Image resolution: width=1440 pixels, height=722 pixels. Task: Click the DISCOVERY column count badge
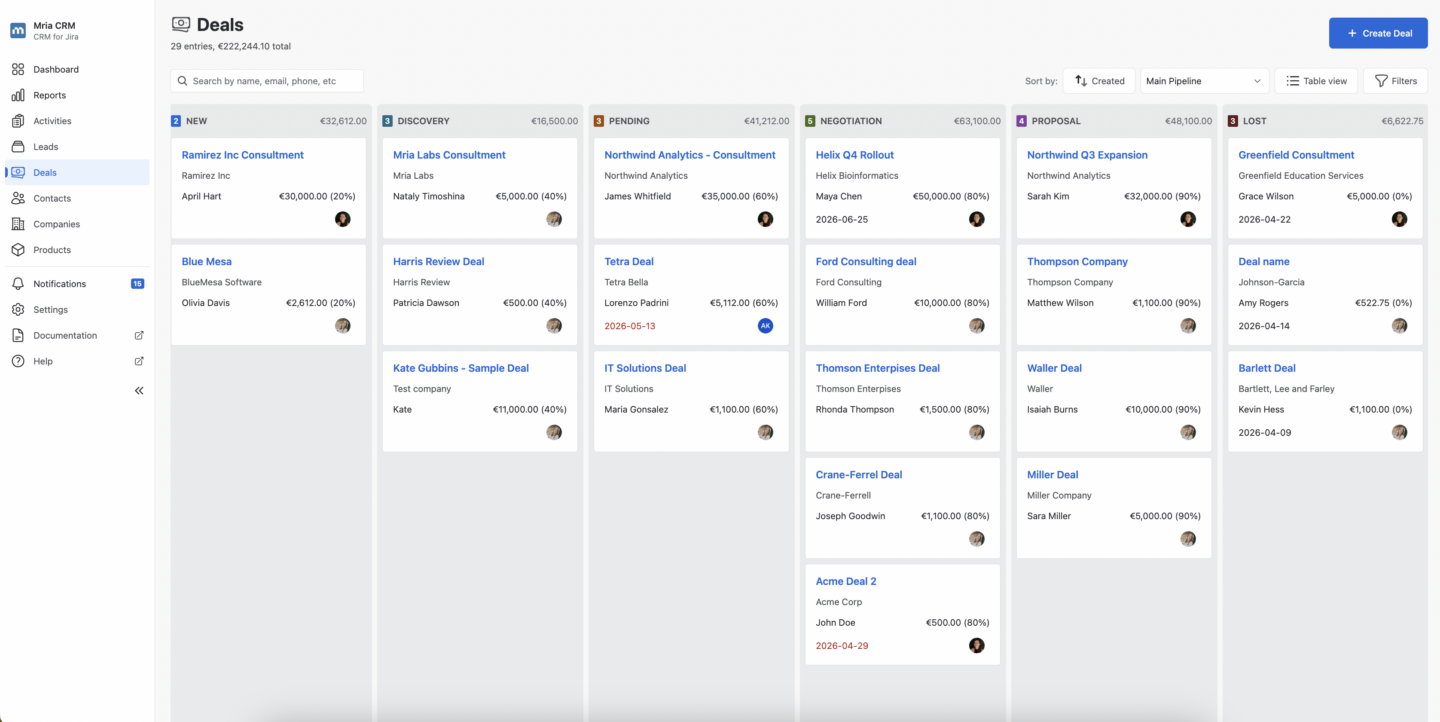[387, 121]
